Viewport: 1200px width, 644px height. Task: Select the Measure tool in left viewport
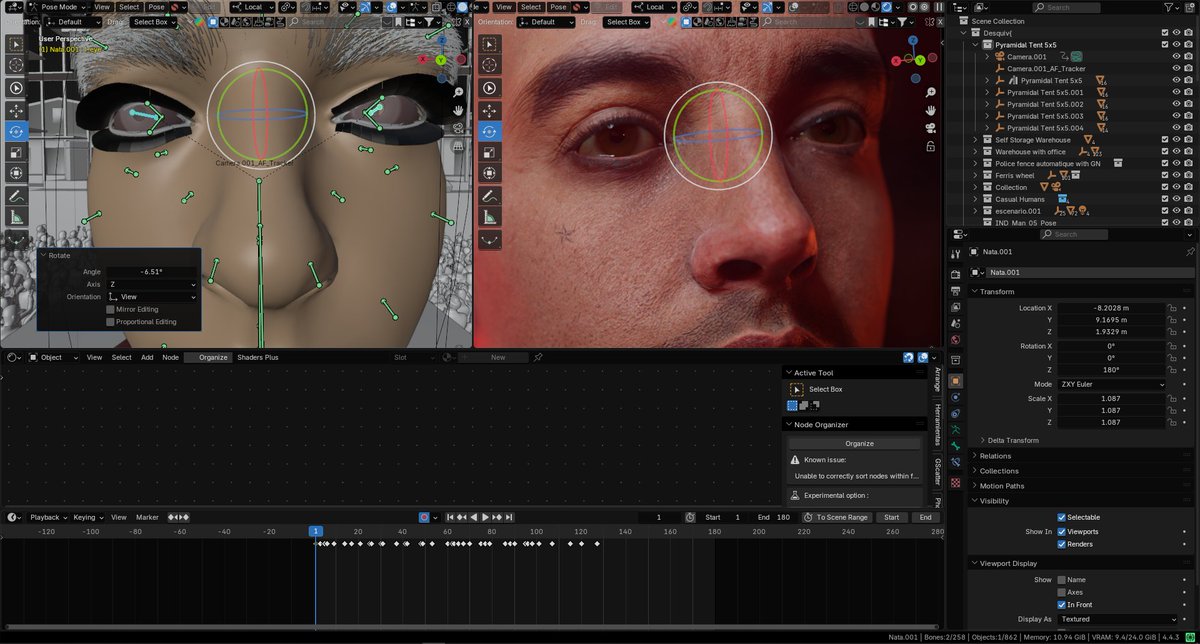(16, 217)
